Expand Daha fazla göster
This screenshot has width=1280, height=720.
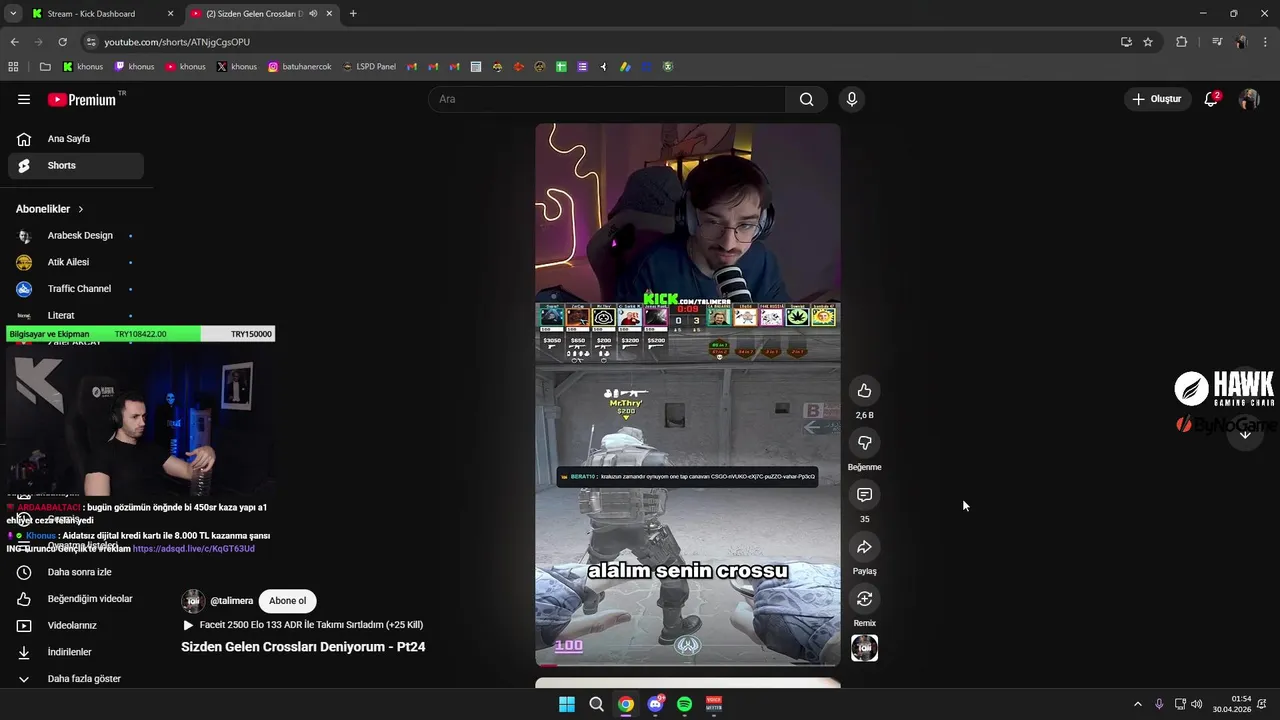click(76, 679)
